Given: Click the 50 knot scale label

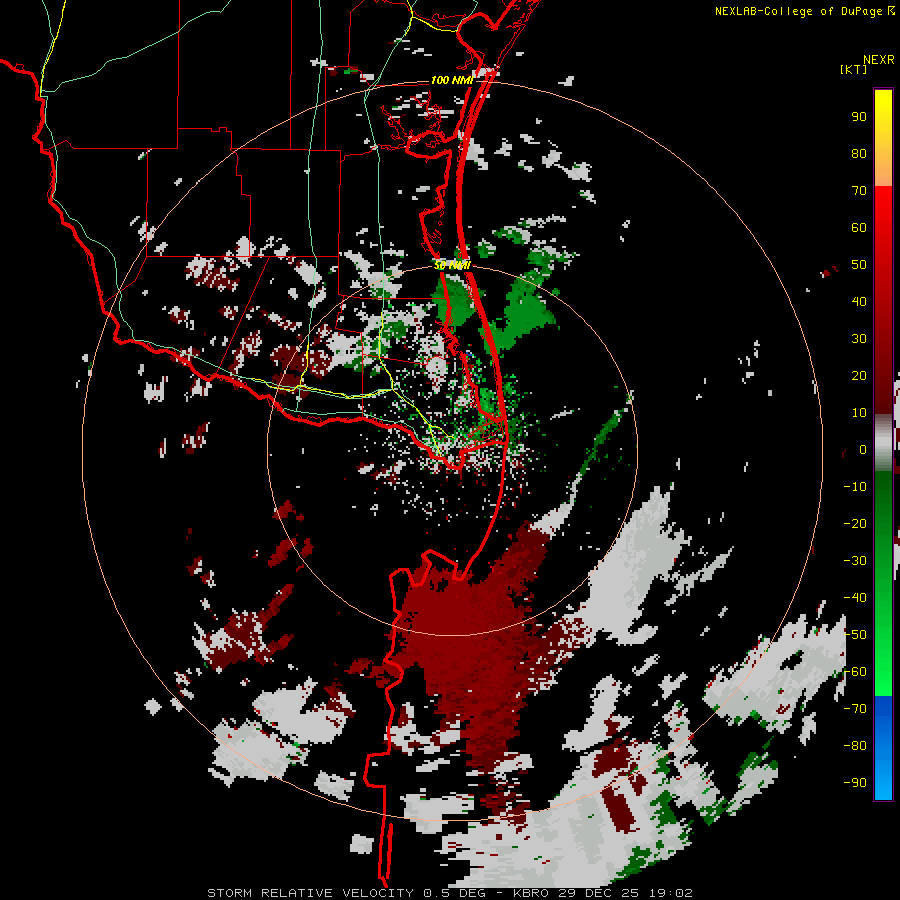Looking at the screenshot, I should 859,265.
